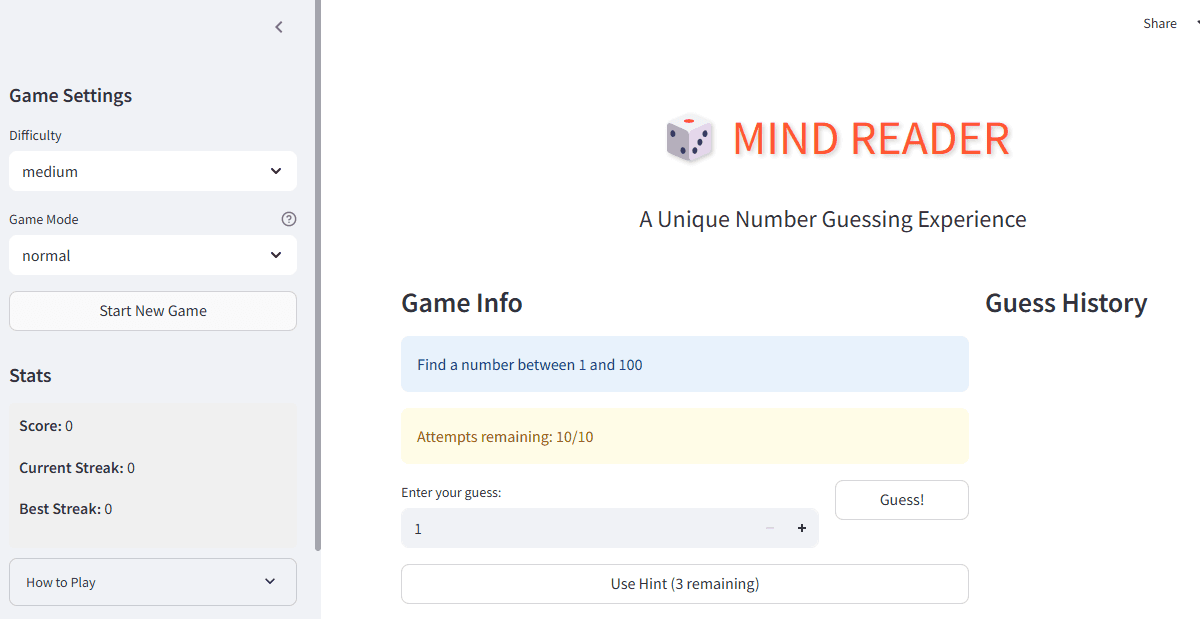Viewport: 1200px width, 619px height.
Task: Submit a guess with the Guess! button
Action: [901, 499]
